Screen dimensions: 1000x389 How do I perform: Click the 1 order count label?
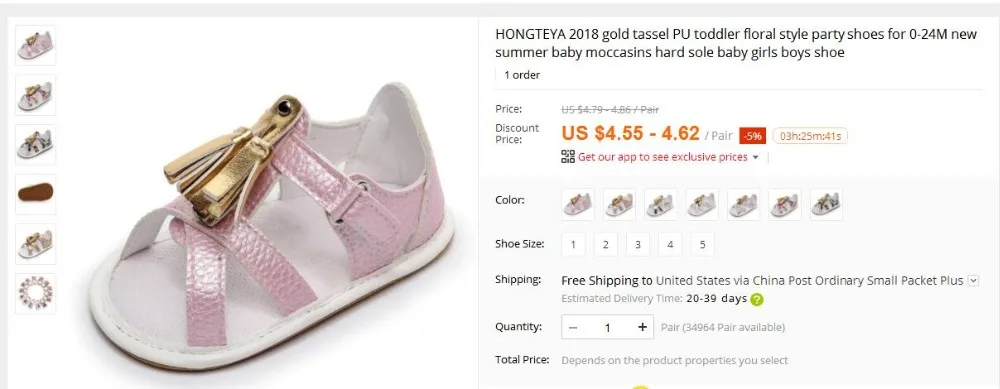click(x=522, y=75)
